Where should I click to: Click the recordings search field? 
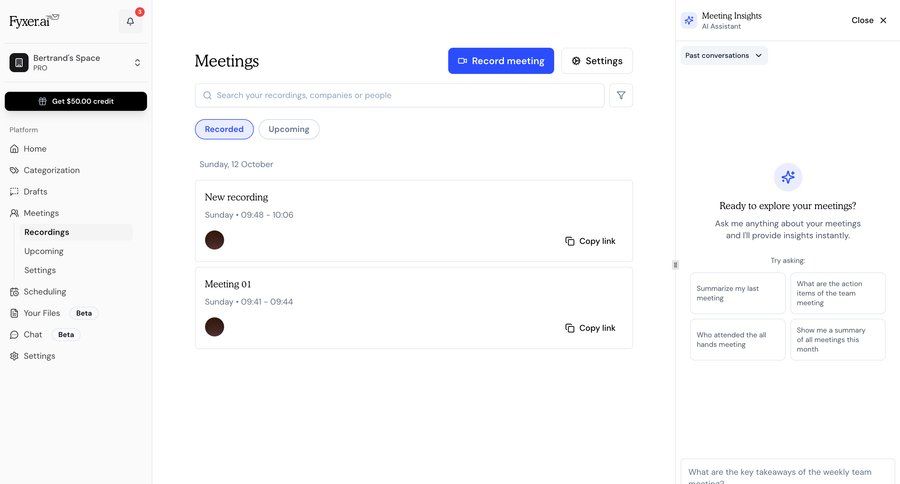tap(399, 95)
